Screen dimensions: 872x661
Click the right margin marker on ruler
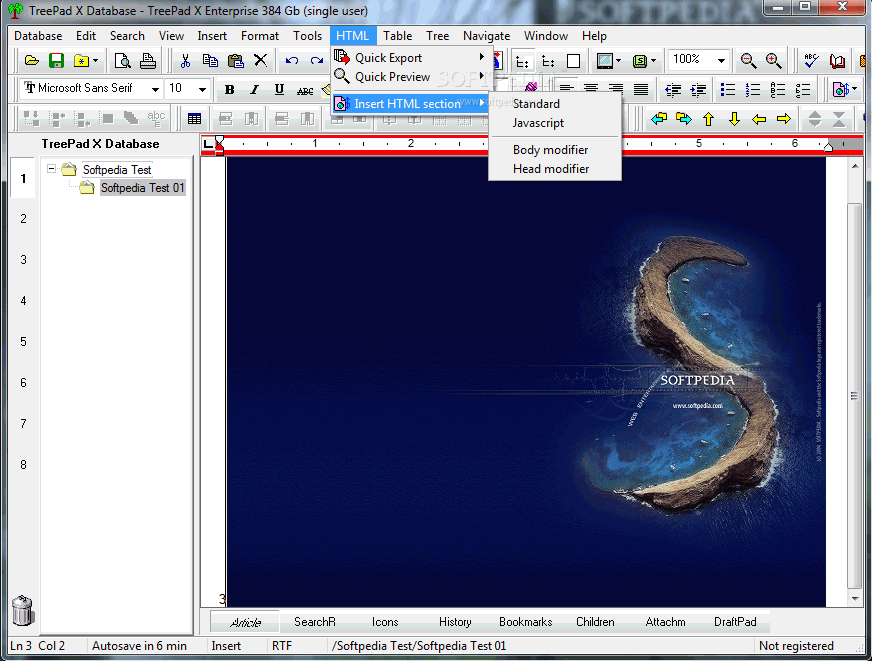point(828,146)
